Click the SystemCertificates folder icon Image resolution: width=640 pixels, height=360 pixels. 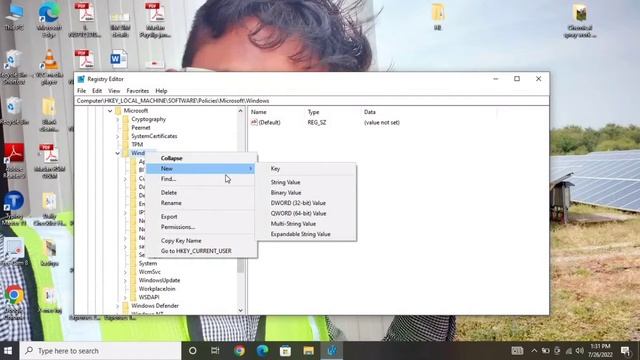click(126, 136)
